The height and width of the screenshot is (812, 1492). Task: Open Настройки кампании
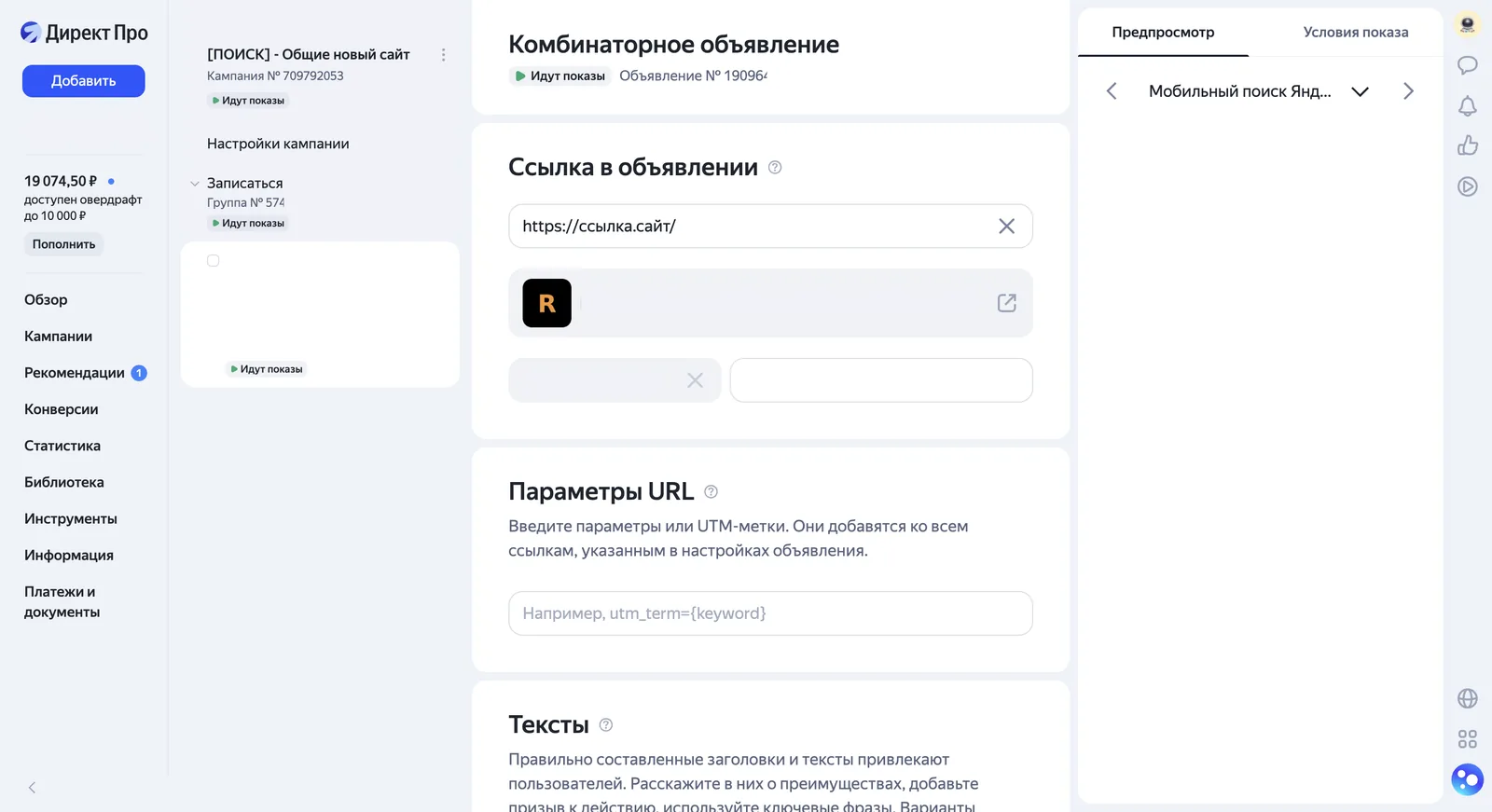278,144
